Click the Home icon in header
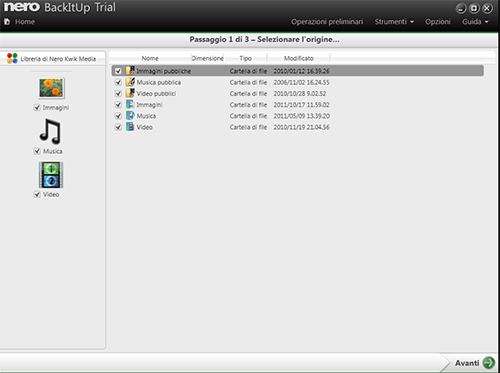Screen dimensions: 500x373 tap(7, 22)
